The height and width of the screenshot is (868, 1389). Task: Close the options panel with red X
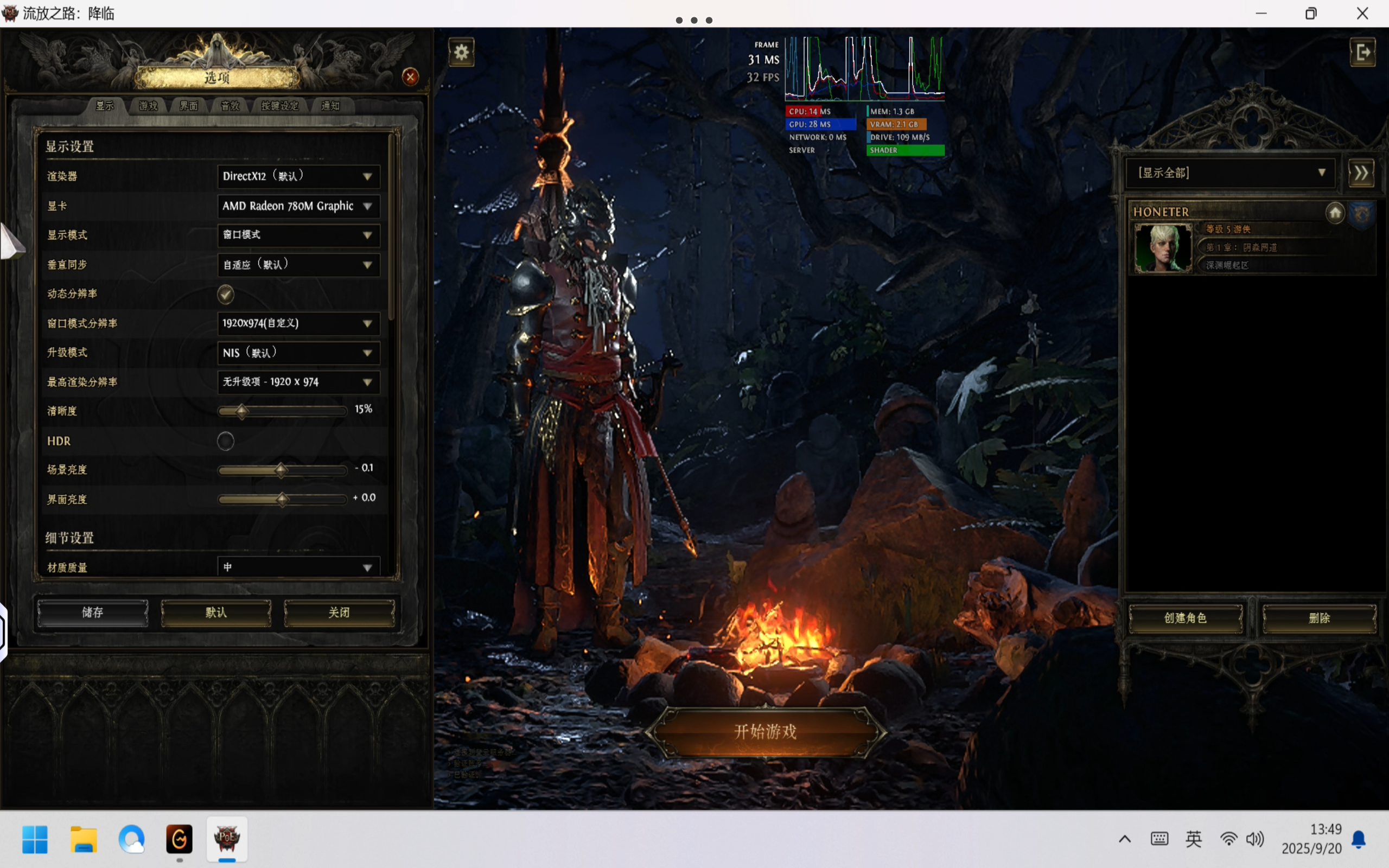coord(410,76)
